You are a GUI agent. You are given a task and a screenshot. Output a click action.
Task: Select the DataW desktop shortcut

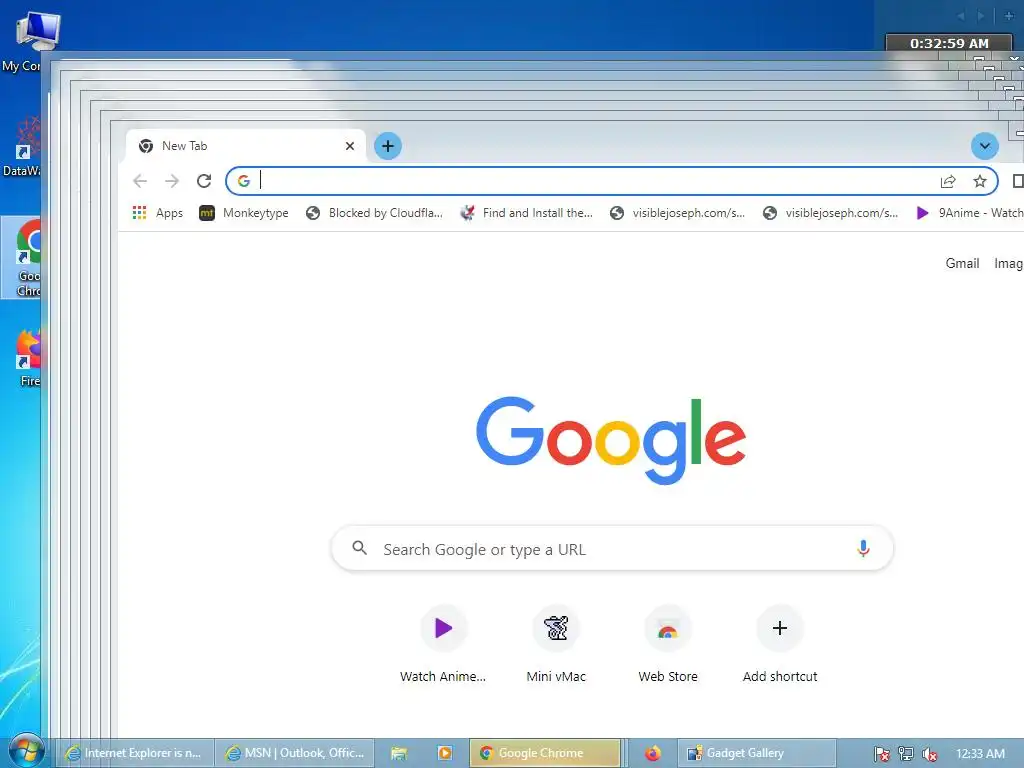pos(21,147)
